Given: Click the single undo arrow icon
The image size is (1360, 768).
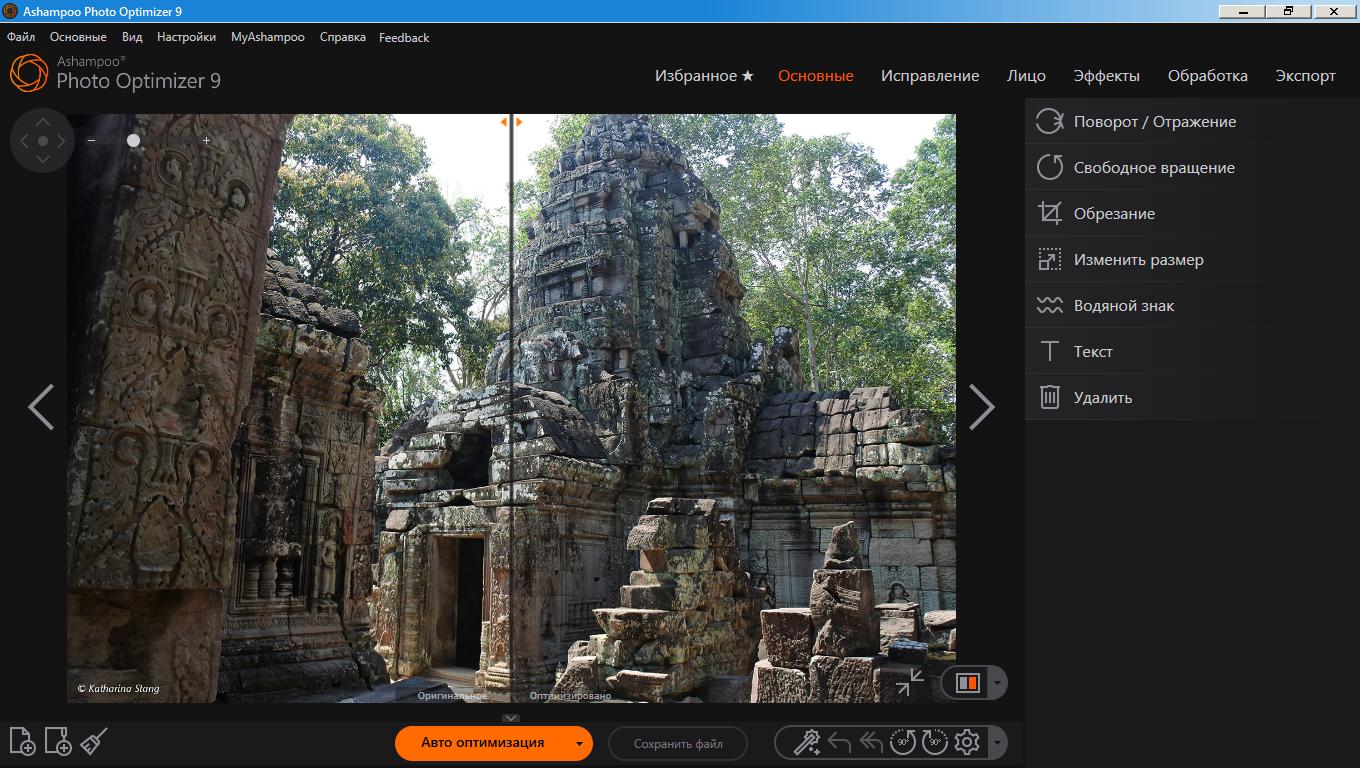Looking at the screenshot, I should 839,742.
